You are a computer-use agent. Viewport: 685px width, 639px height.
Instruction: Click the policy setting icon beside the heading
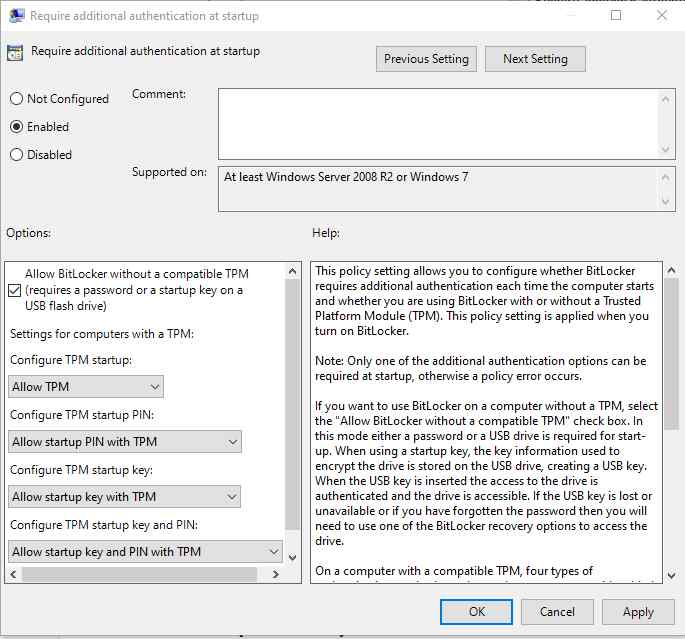tap(15, 53)
